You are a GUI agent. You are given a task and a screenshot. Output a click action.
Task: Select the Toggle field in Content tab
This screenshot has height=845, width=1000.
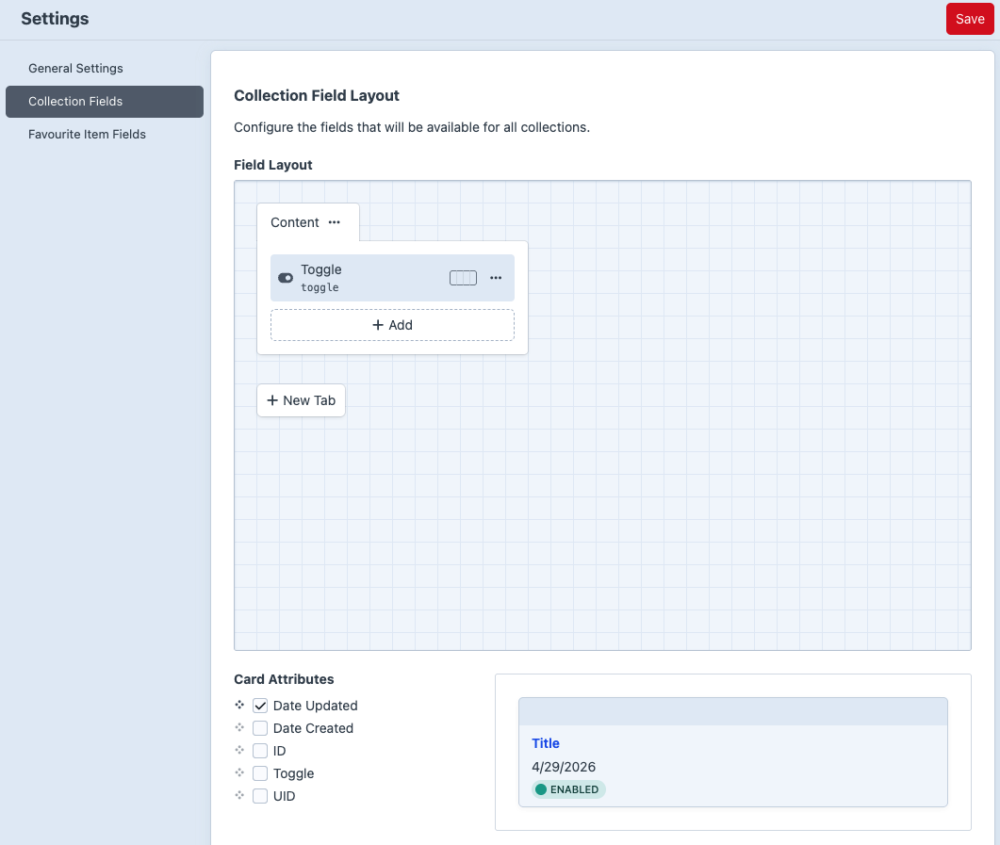pos(392,278)
